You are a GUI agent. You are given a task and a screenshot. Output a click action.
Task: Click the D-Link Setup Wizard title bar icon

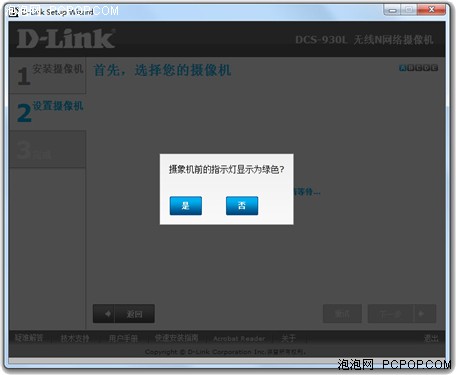pos(13,12)
